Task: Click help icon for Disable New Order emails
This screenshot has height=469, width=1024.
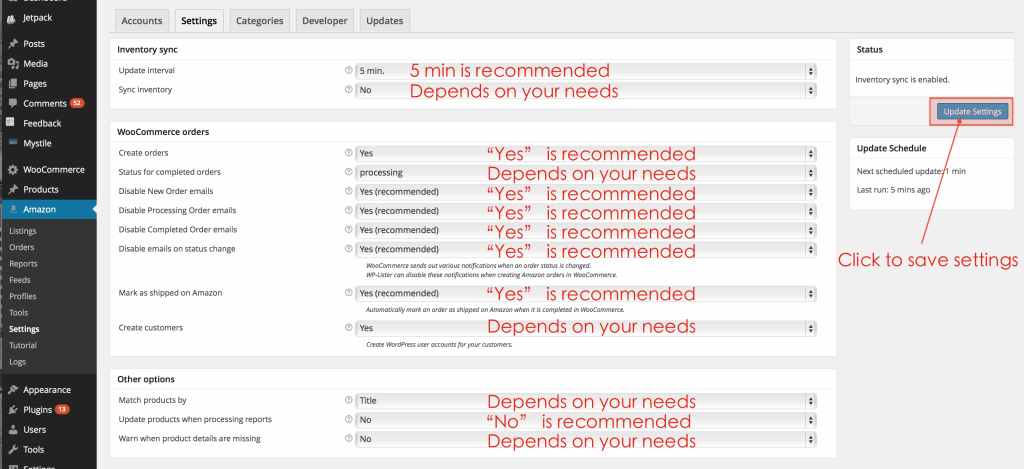Action: [348, 191]
